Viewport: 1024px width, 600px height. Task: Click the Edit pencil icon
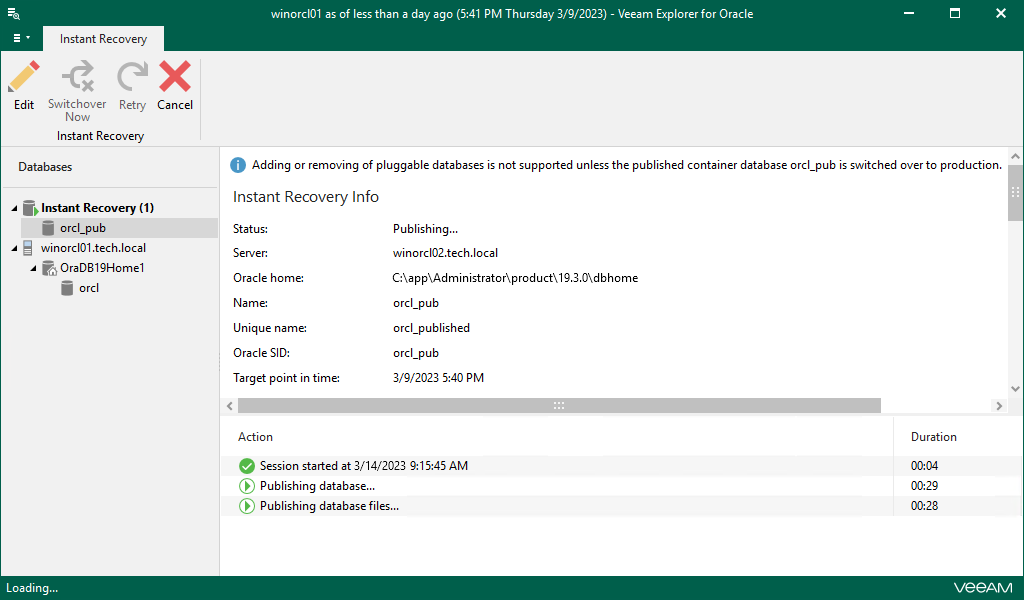tap(24, 78)
